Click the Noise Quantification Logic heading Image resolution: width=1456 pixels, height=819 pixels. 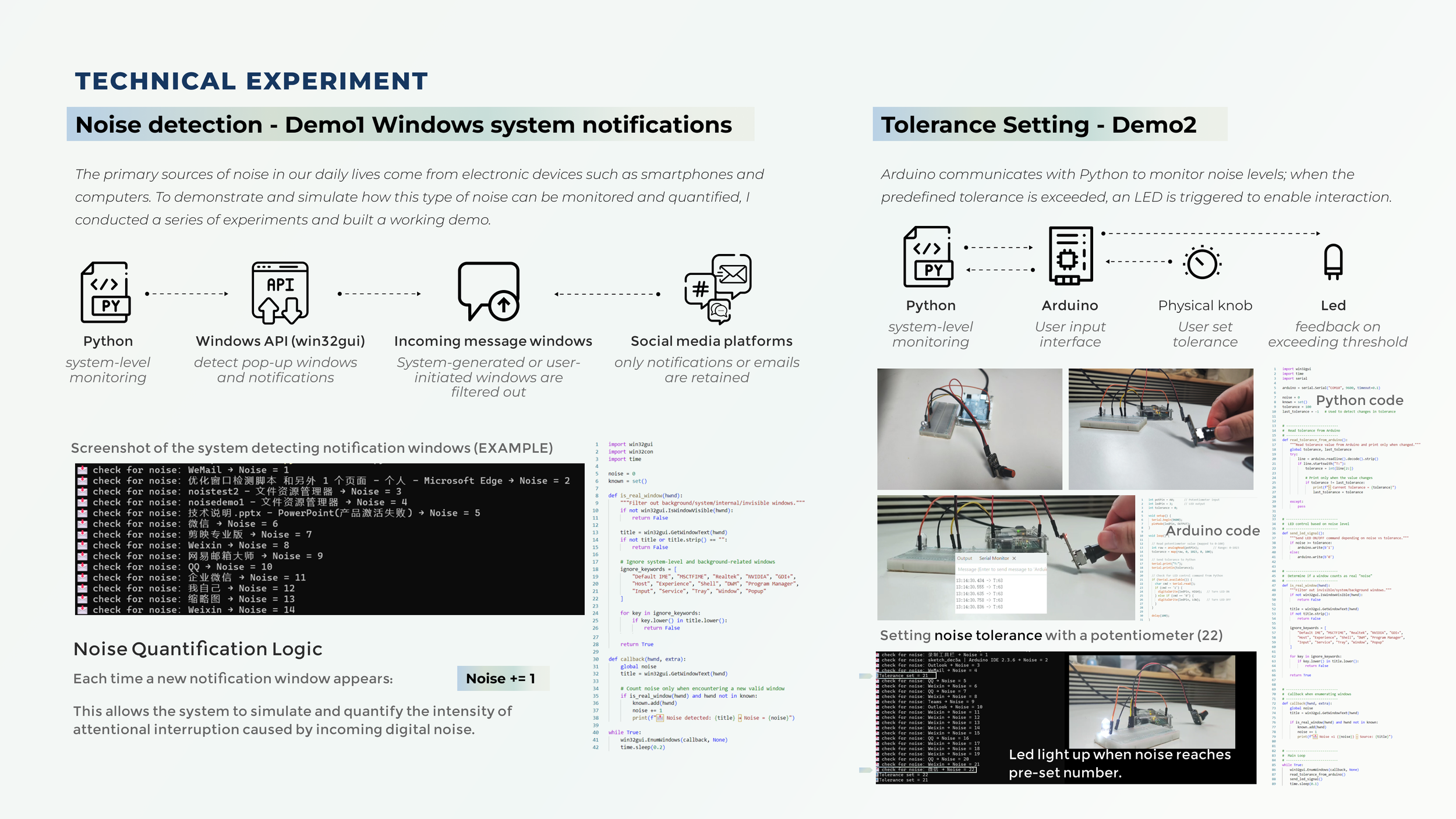coord(197,649)
